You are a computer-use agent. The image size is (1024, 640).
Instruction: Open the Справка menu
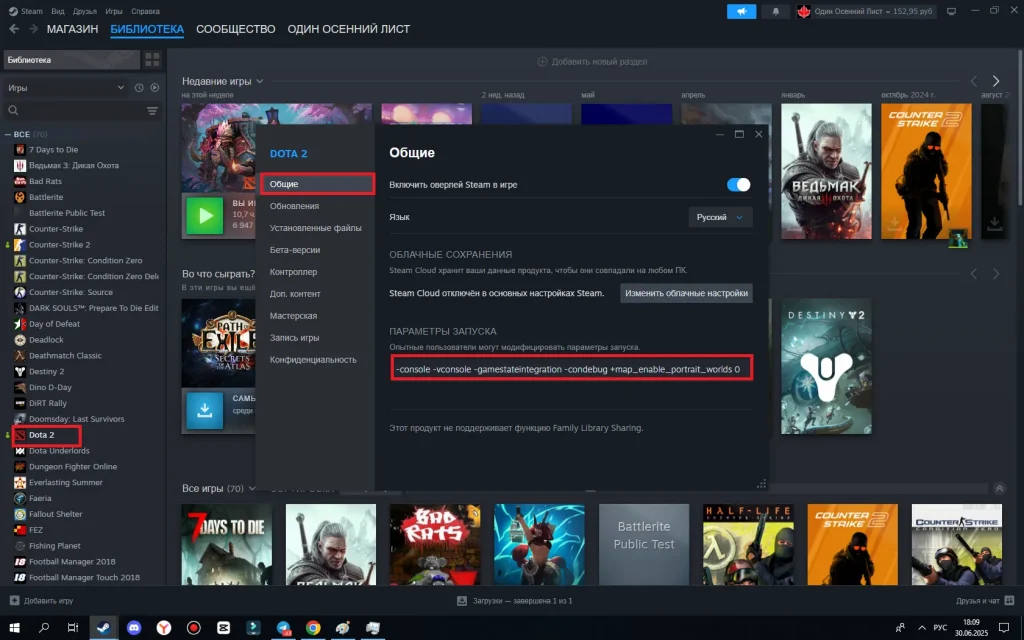145,11
